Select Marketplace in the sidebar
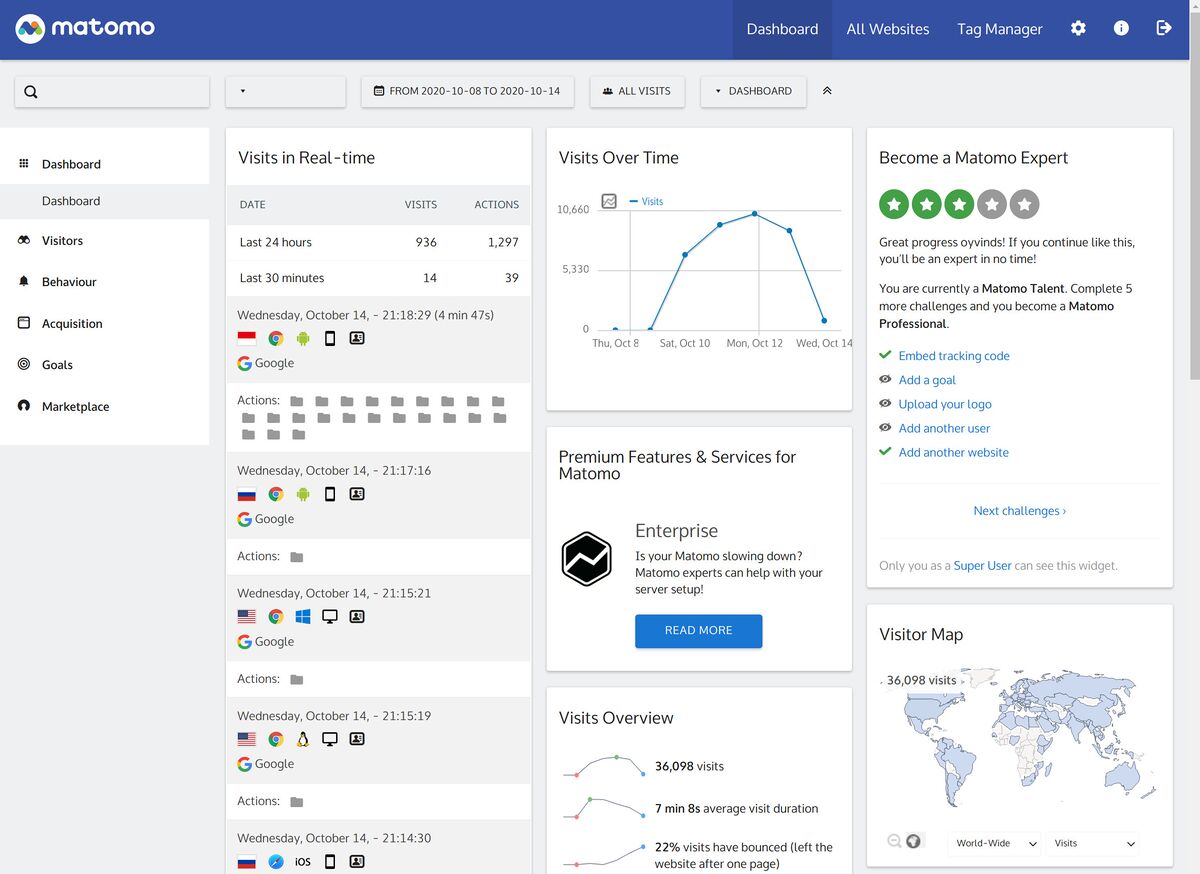This screenshot has width=1200, height=874. coord(105,407)
